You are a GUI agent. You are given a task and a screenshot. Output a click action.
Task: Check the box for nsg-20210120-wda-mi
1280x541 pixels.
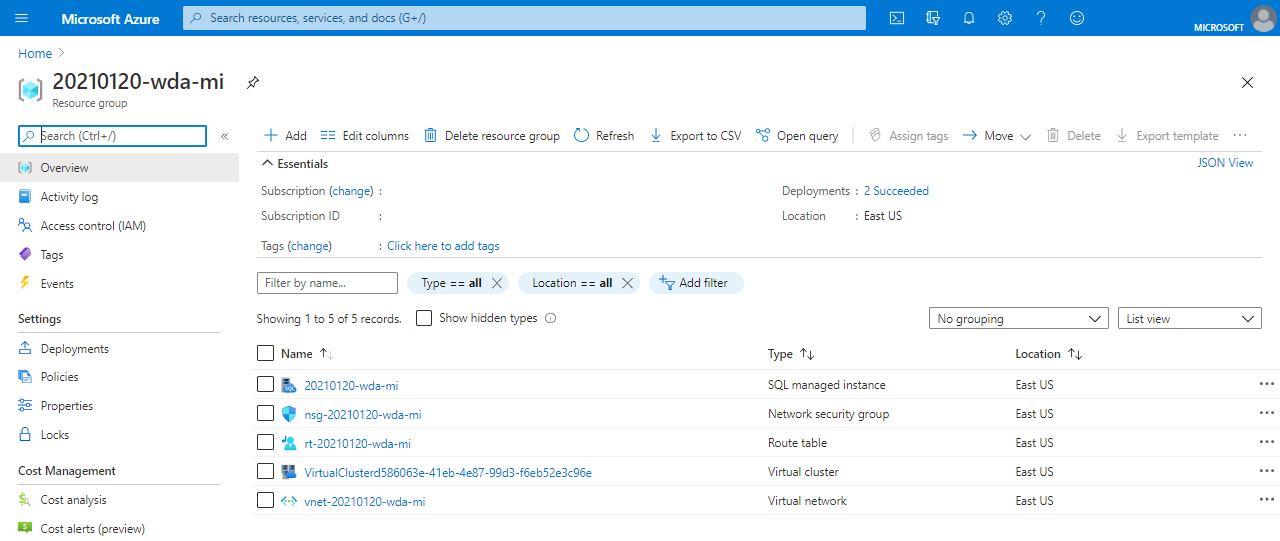(x=265, y=414)
